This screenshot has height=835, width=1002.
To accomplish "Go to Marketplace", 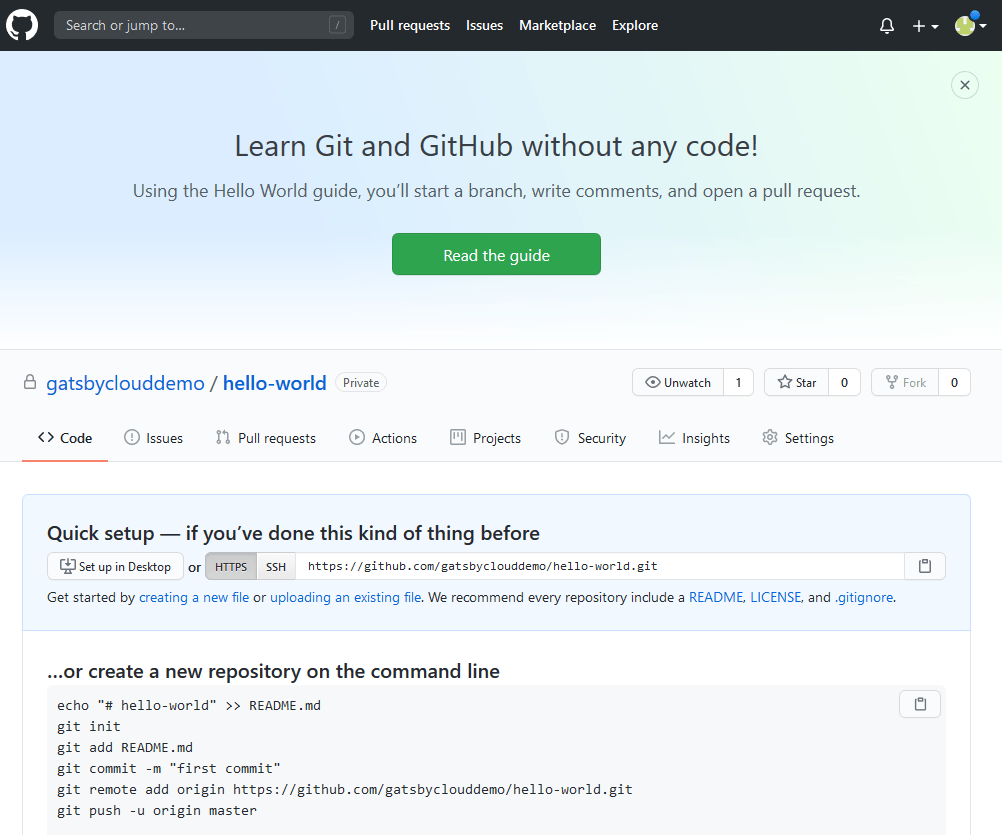I will coord(557,26).
